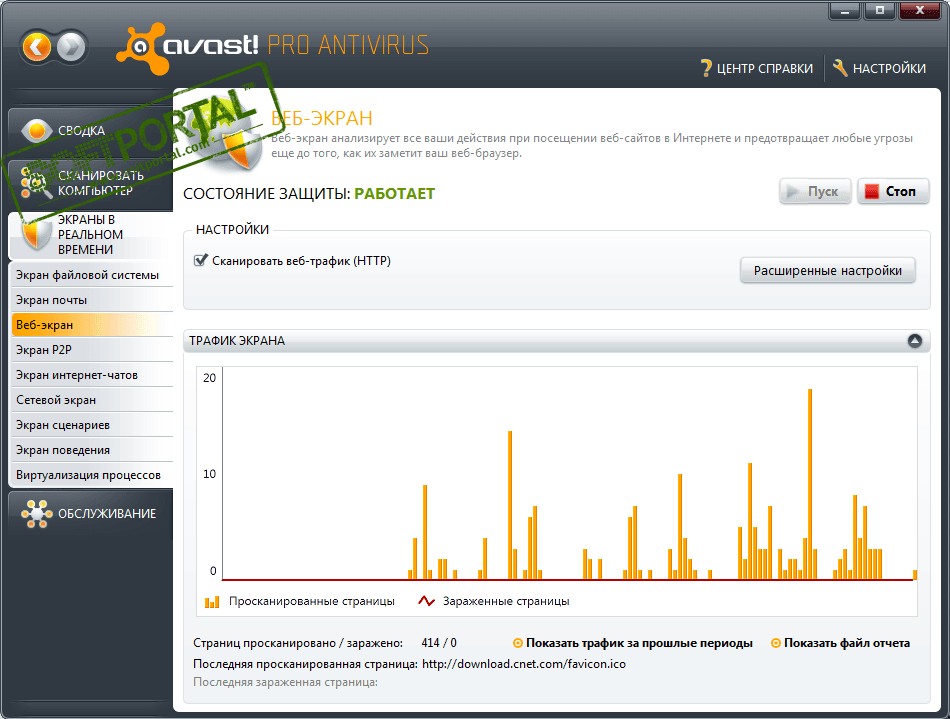Viewport: 950px width, 719px height.
Task: Toggle Сканировать веб-трафик (HTTP) checkbox
Action: click(x=201, y=260)
